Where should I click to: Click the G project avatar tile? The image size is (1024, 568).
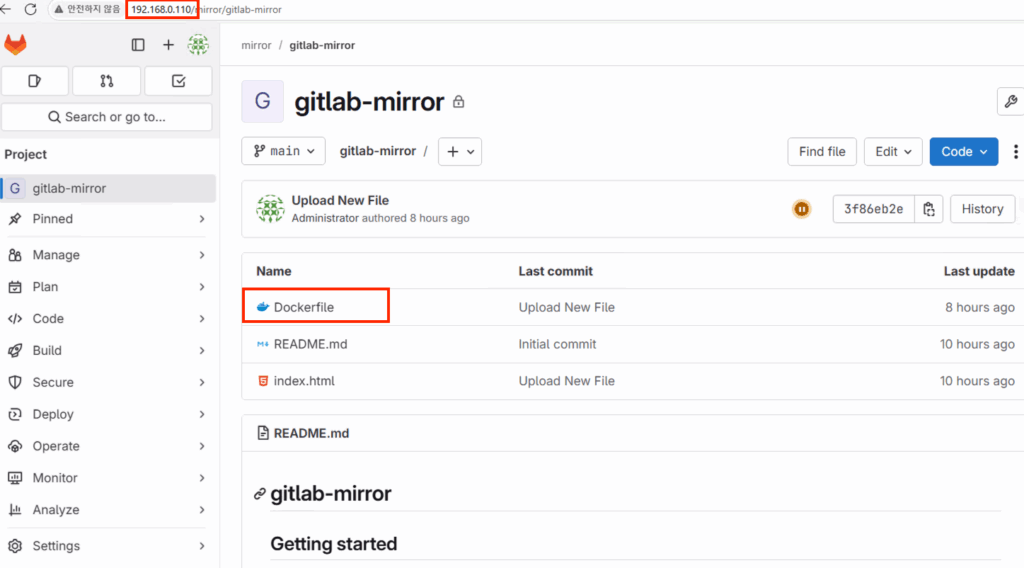pos(263,101)
